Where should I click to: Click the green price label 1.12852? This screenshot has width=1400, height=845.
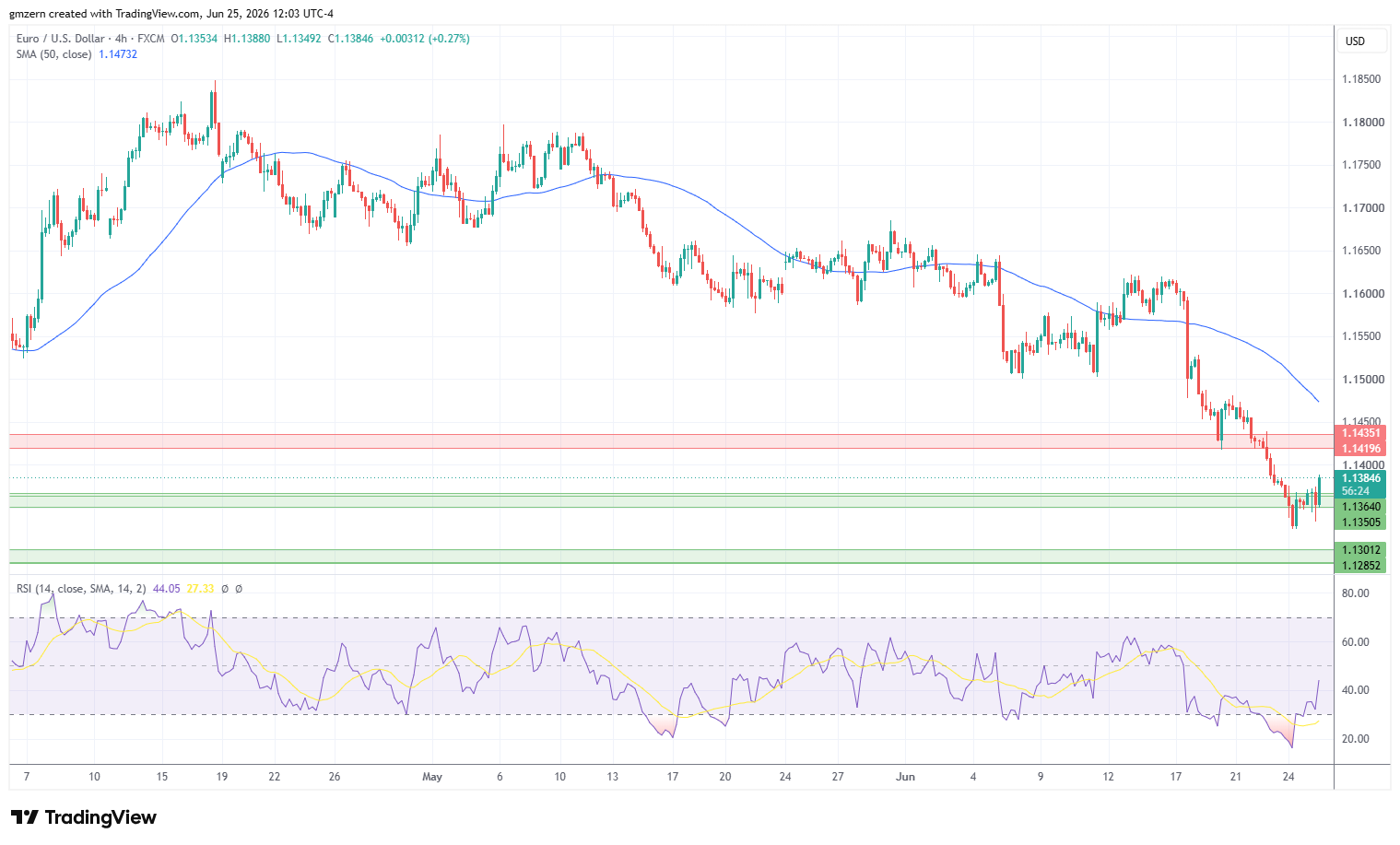click(x=1360, y=565)
